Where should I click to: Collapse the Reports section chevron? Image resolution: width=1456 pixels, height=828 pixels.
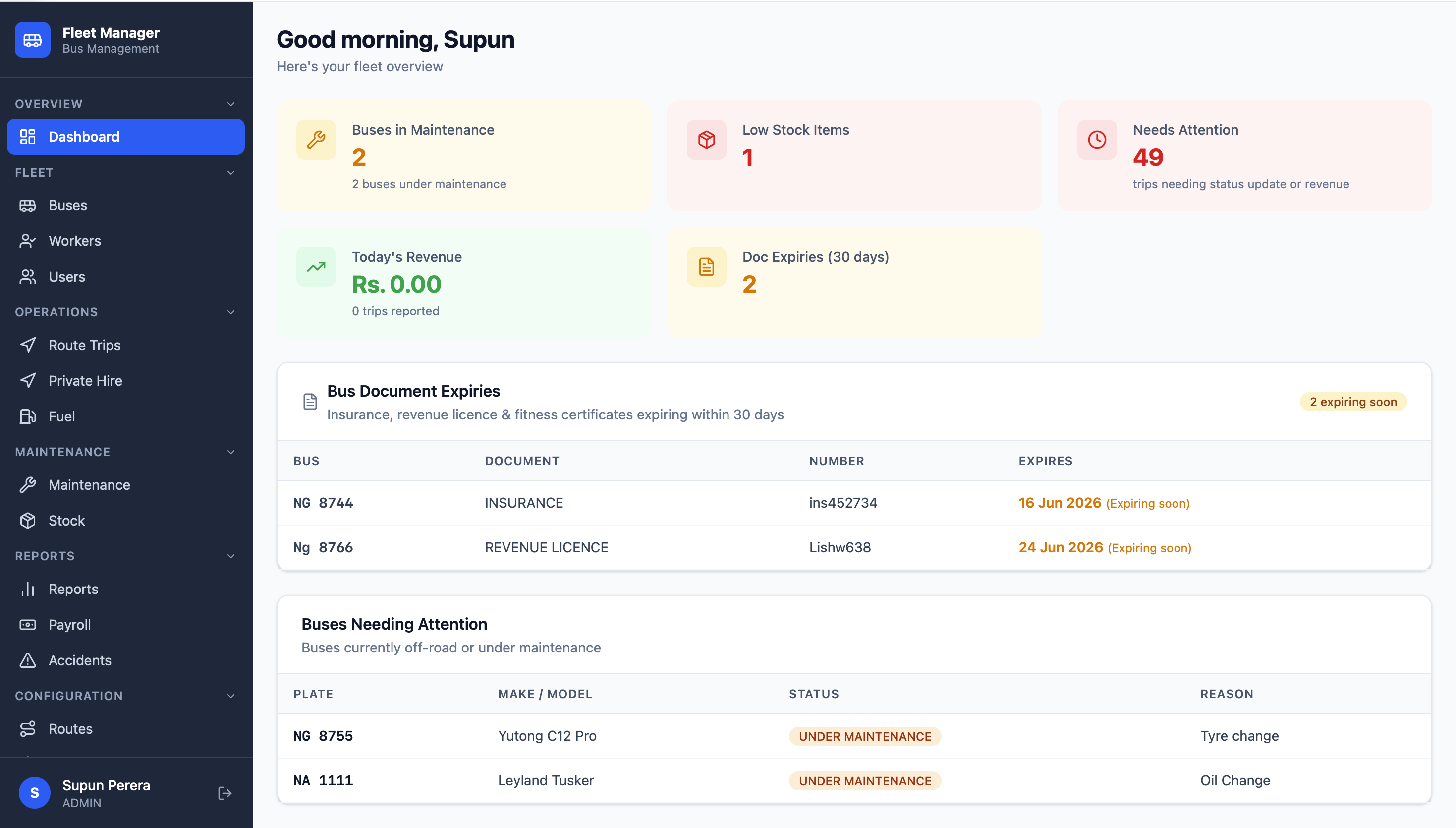coord(231,556)
